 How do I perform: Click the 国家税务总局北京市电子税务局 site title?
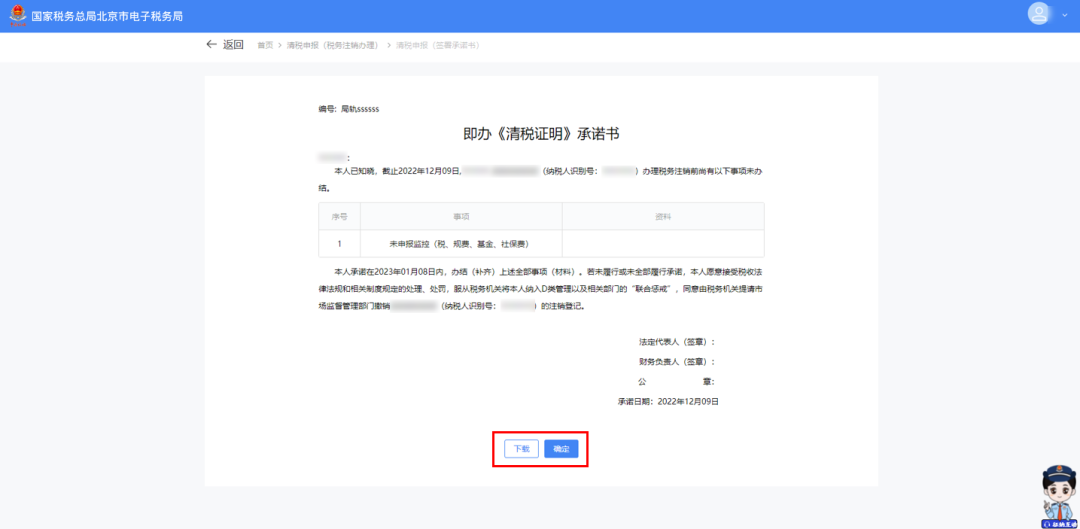[107, 16]
